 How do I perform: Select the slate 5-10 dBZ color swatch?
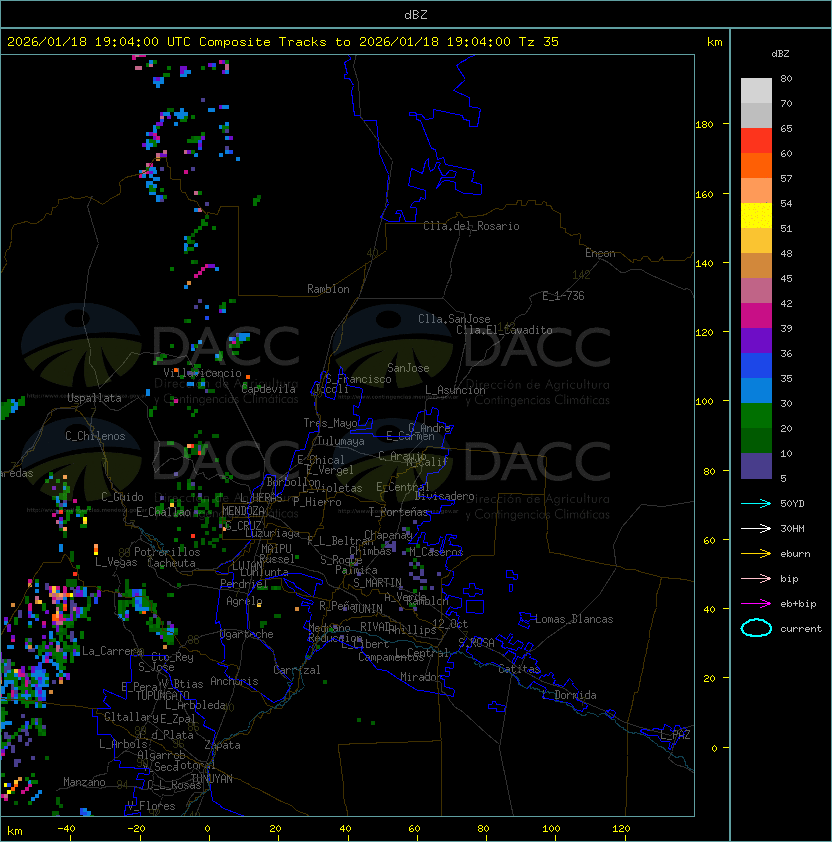pyautogui.click(x=756, y=466)
